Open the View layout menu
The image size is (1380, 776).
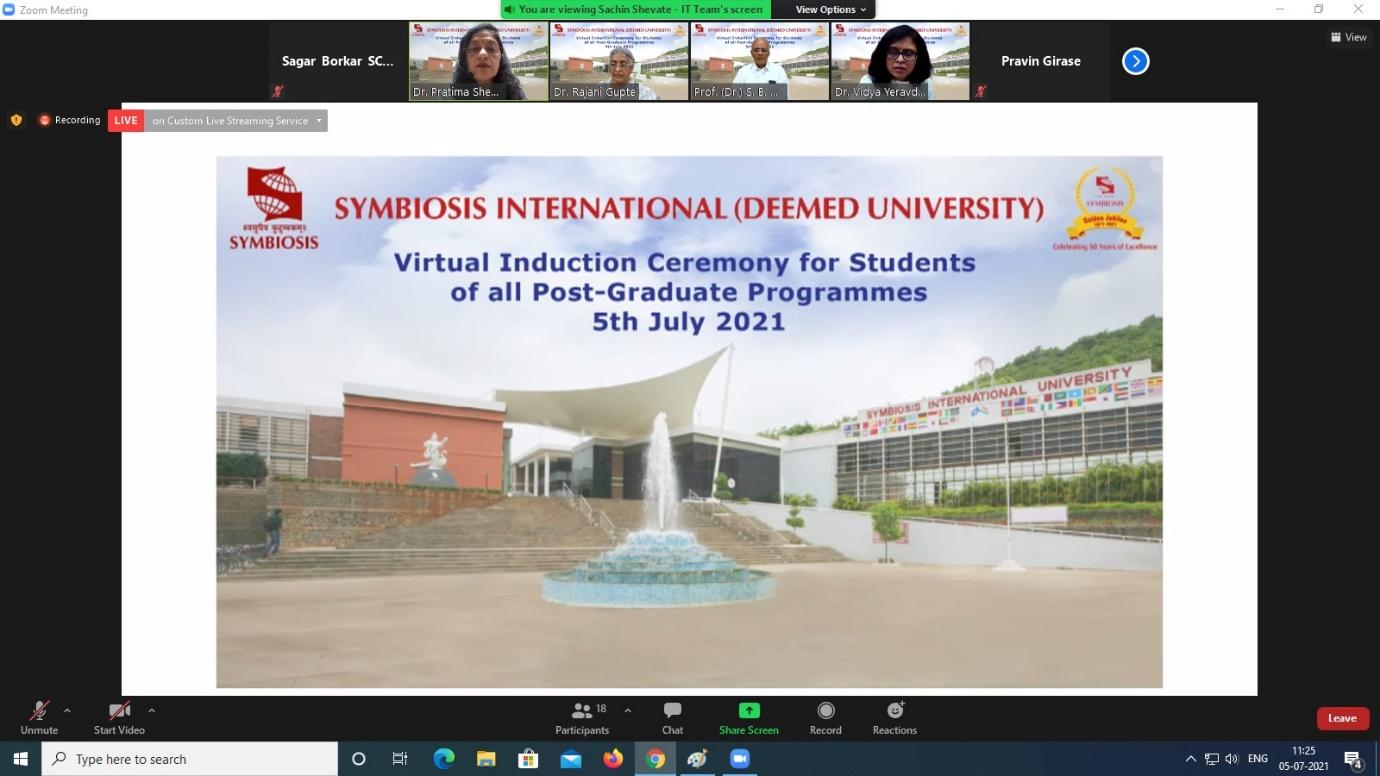[1348, 37]
